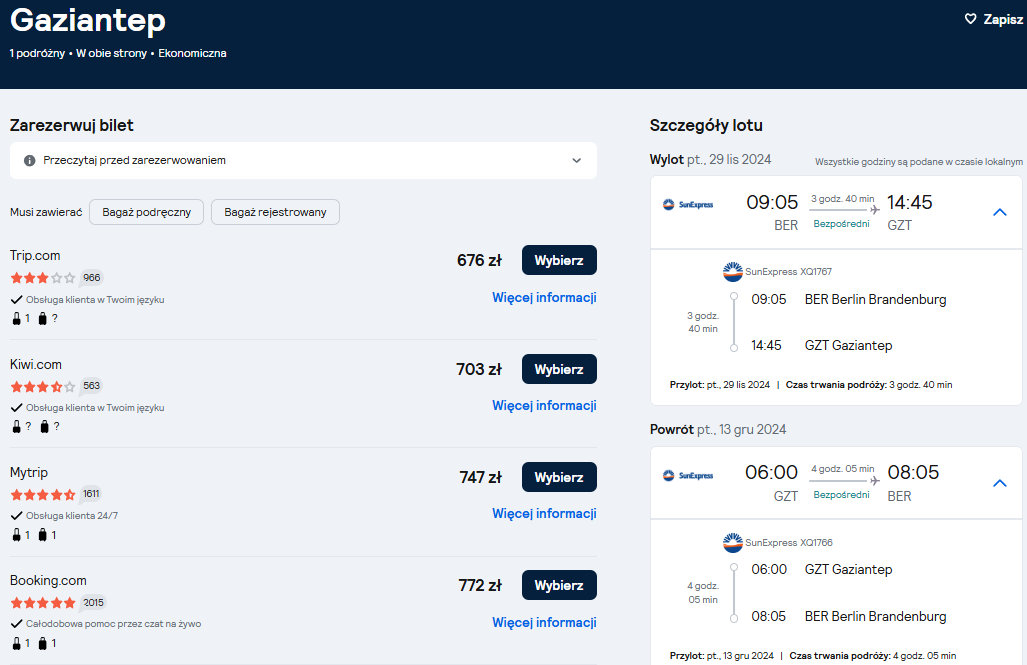Screen dimensions: 1027x665
Task: Click plane icon on the 4 godz. 05 min line
Action: pos(874,481)
